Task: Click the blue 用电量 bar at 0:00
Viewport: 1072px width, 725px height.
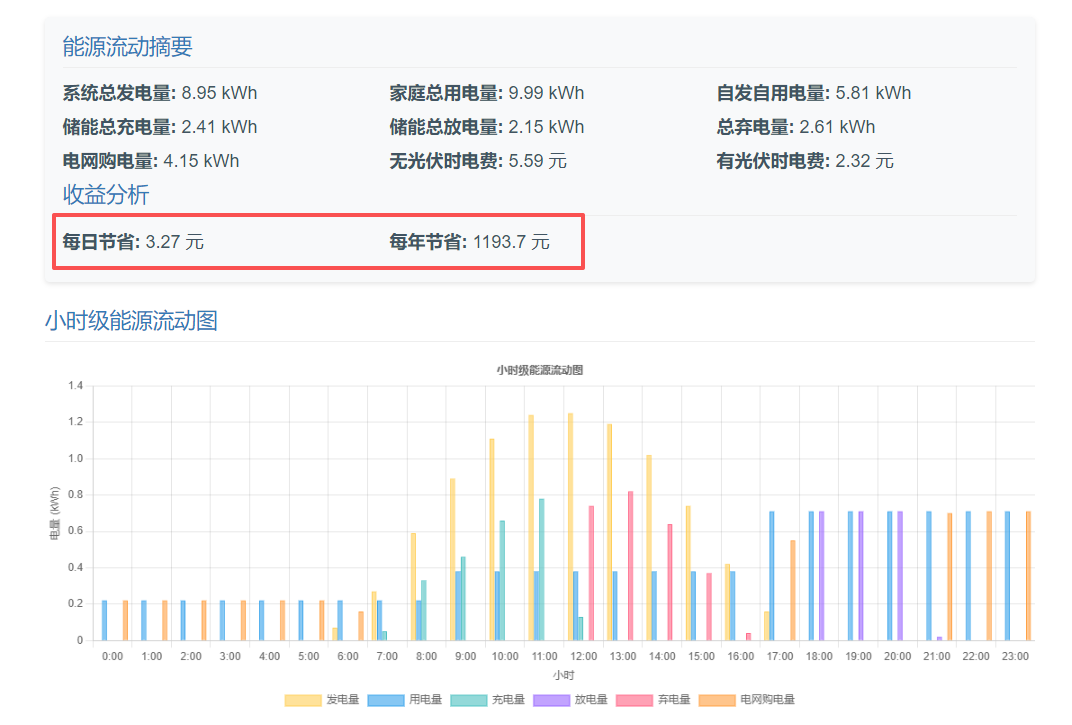Action: pyautogui.click(x=104, y=620)
